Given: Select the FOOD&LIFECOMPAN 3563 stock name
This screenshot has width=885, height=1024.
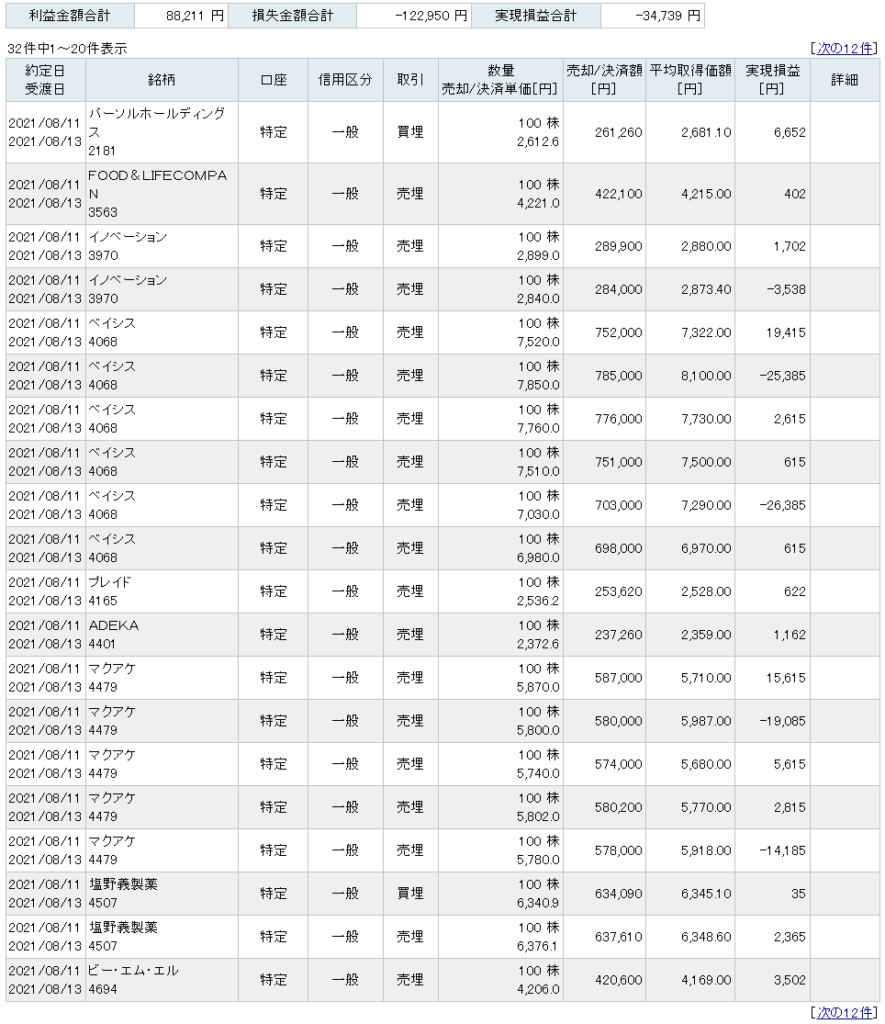Looking at the screenshot, I should click(x=157, y=194).
